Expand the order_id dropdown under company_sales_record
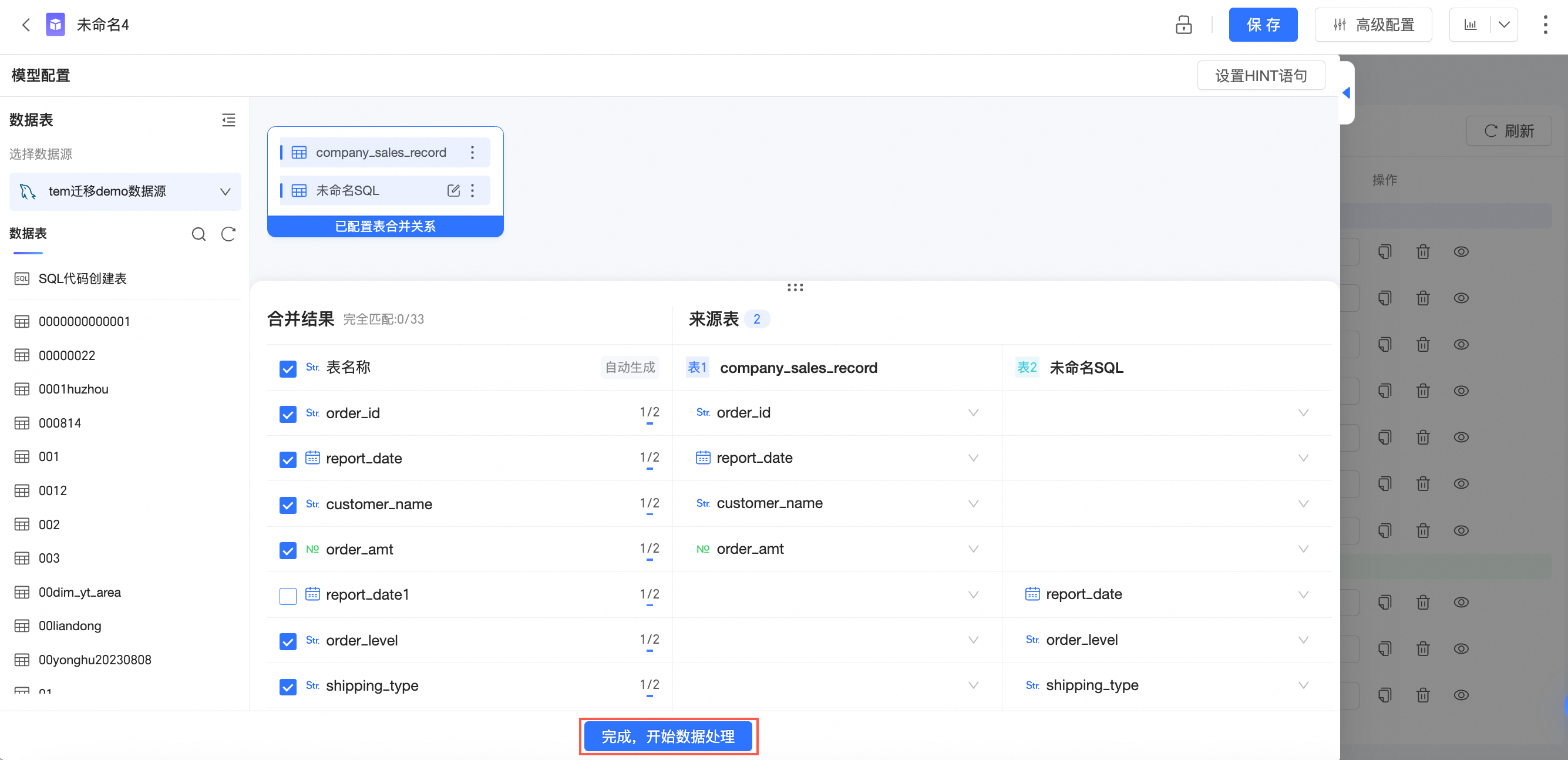The image size is (1568, 760). (x=973, y=413)
